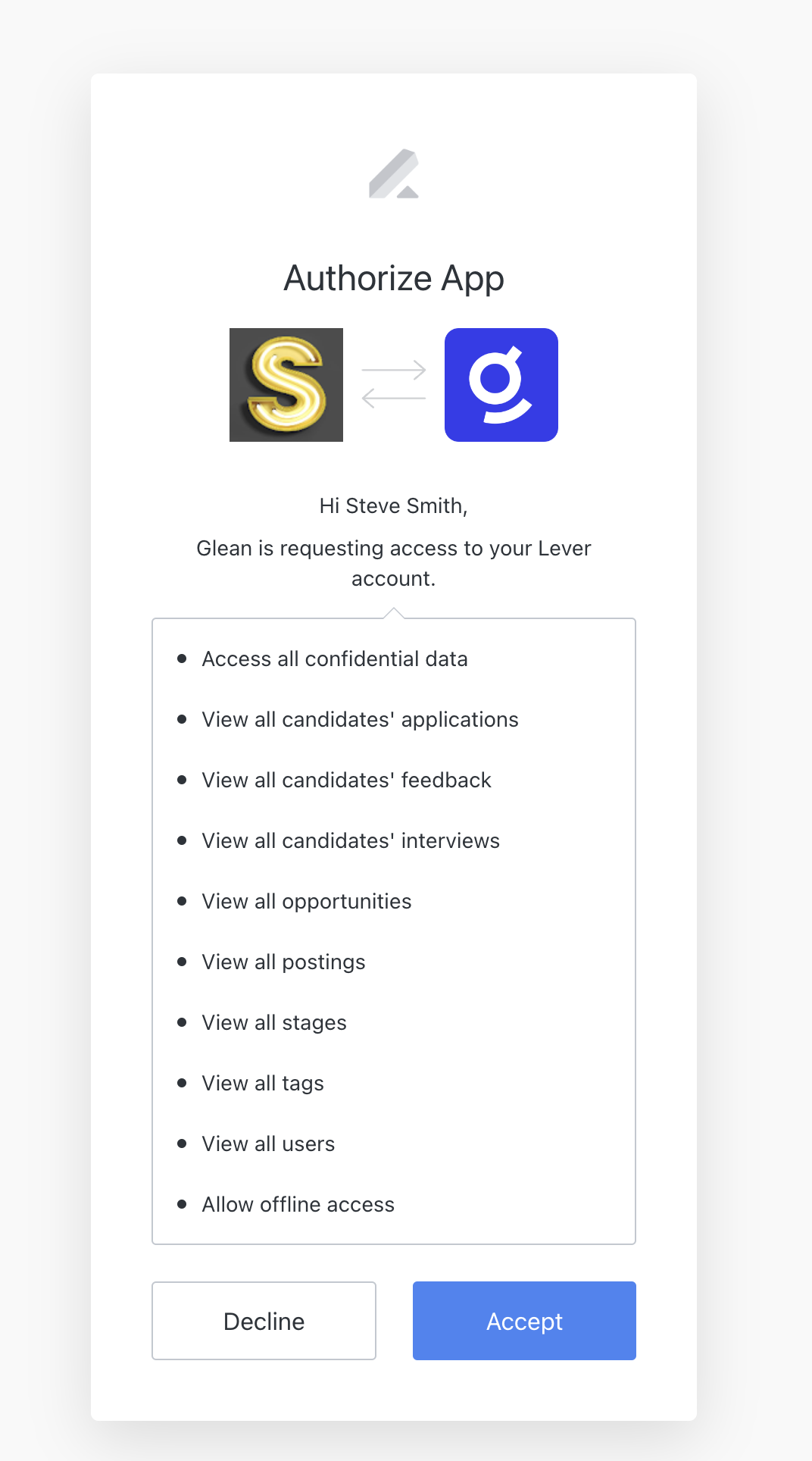812x1461 pixels.
Task: Click the Glean app icon
Action: pos(501,384)
